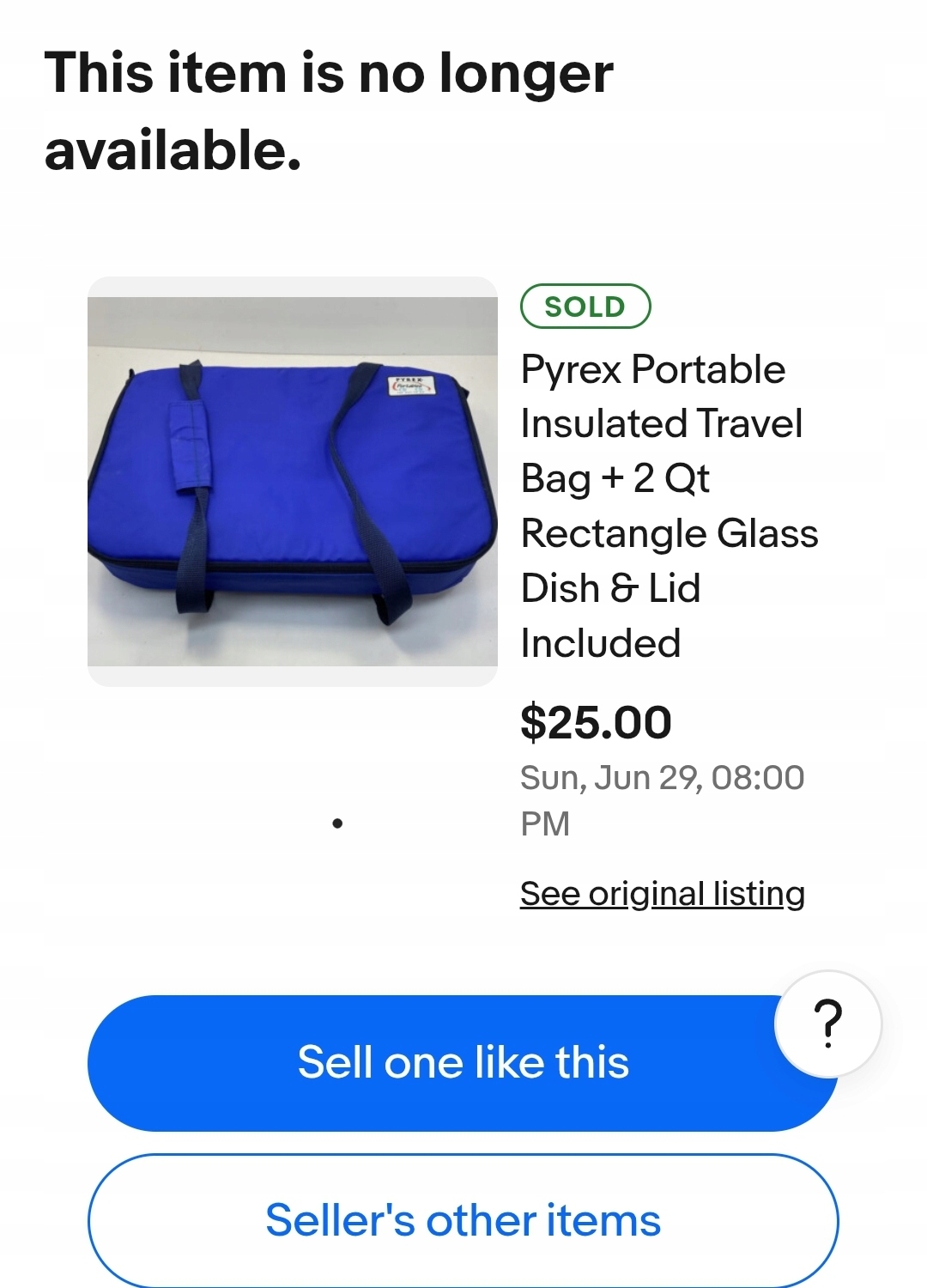Screen dimensions: 927x1288
Task: Click 'Insulated Travel' in the title
Action: (661, 424)
